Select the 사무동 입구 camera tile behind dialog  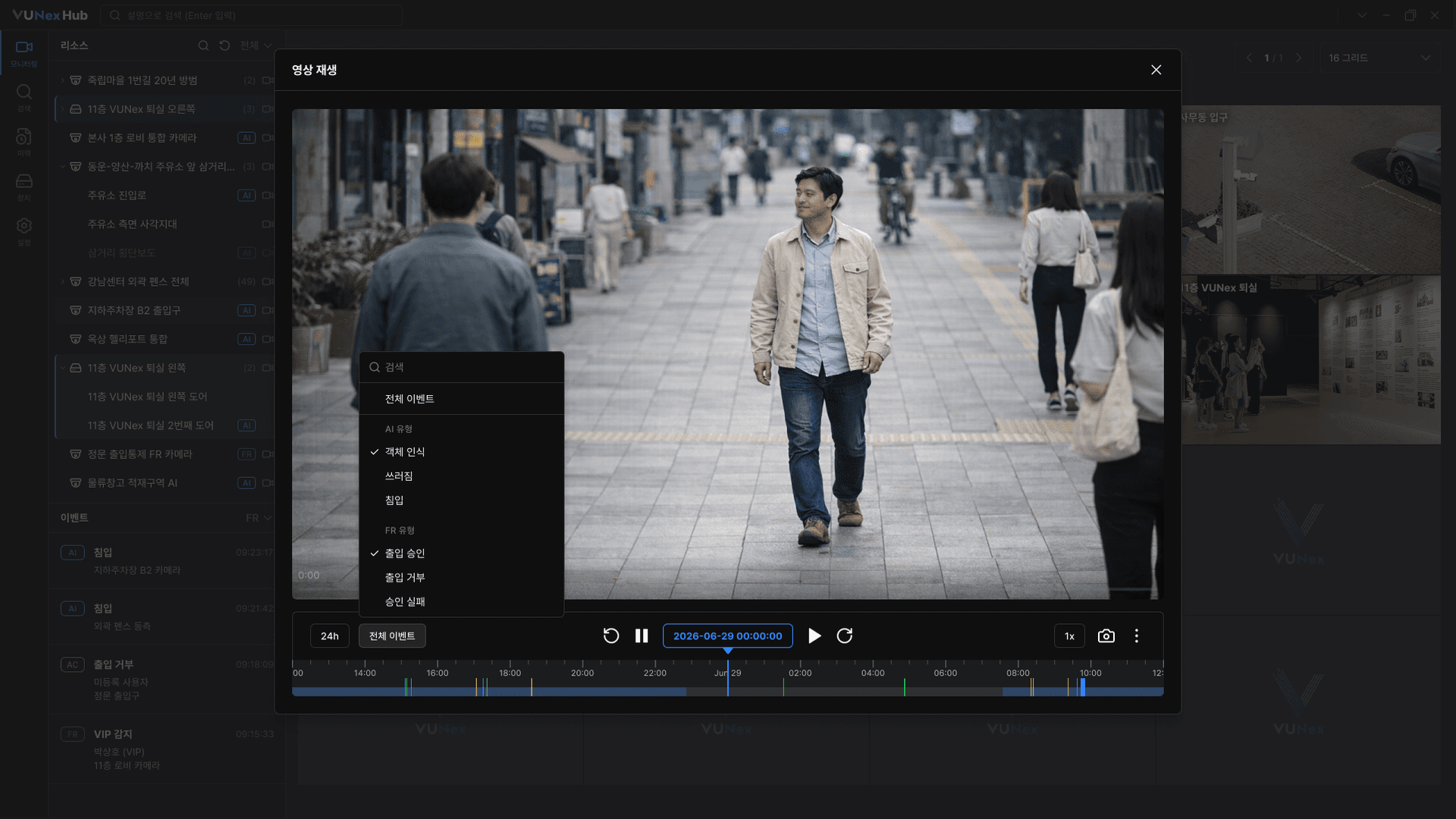coord(1310,190)
